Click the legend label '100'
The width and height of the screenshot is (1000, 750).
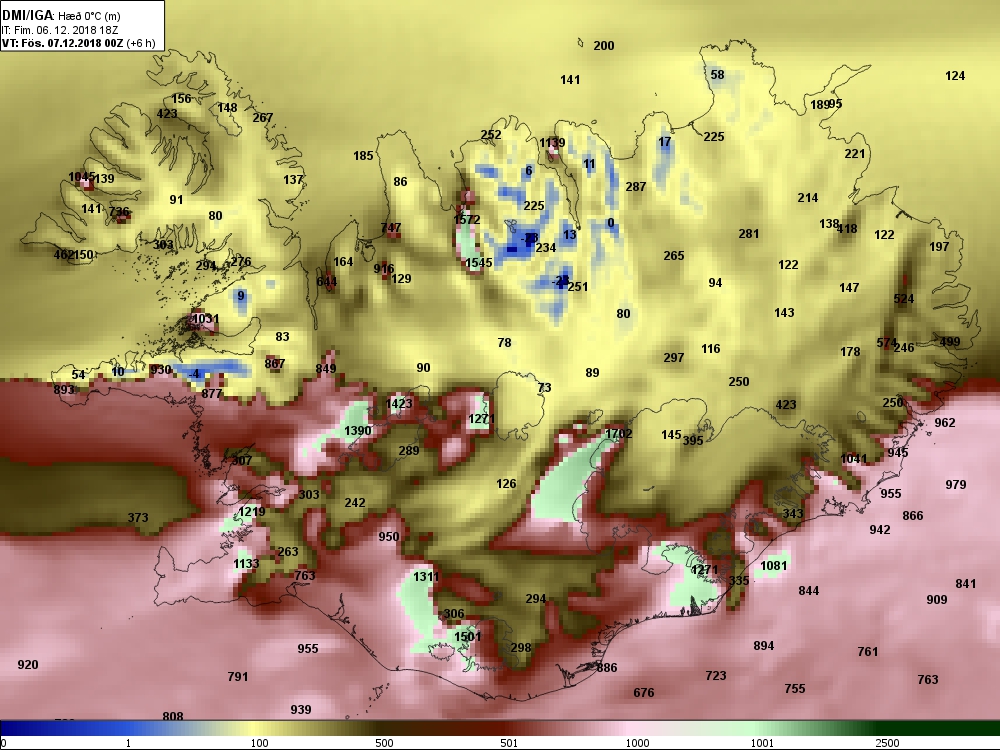[x=259, y=743]
